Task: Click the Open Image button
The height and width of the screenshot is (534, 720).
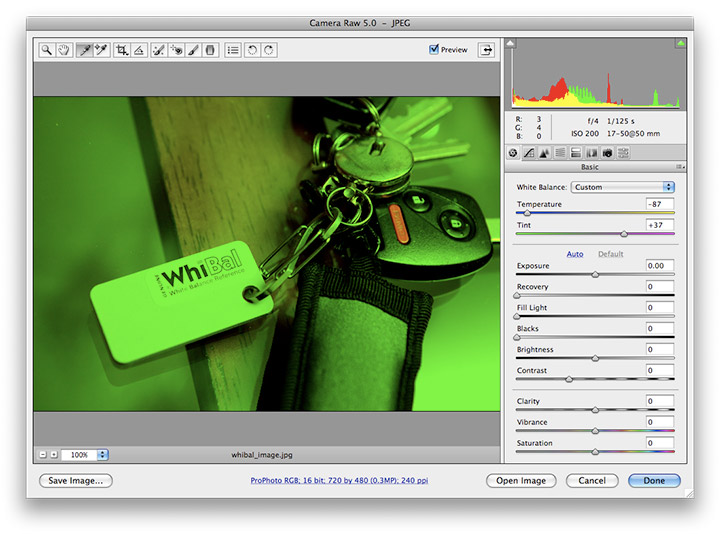Action: [521, 481]
